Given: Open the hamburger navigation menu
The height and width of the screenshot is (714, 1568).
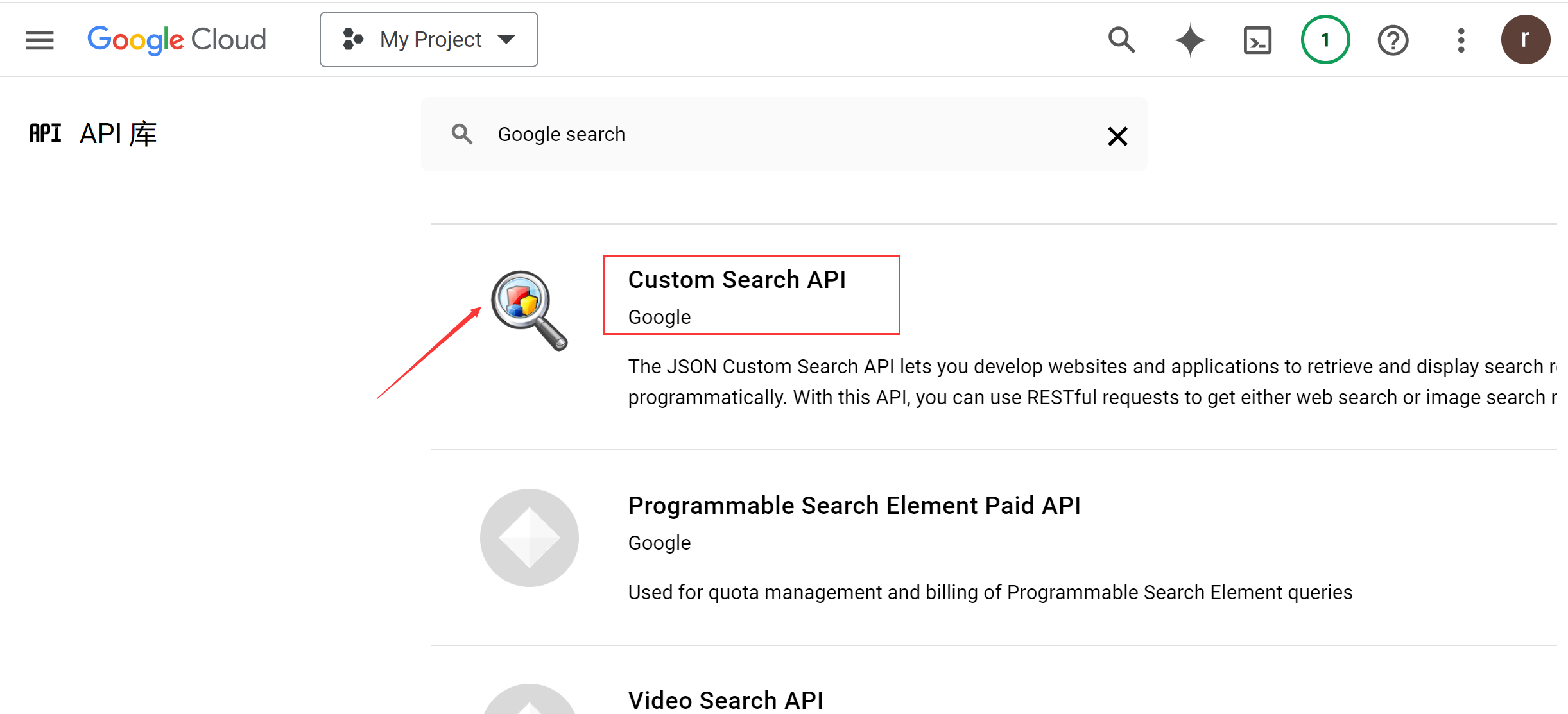Looking at the screenshot, I should coord(40,40).
